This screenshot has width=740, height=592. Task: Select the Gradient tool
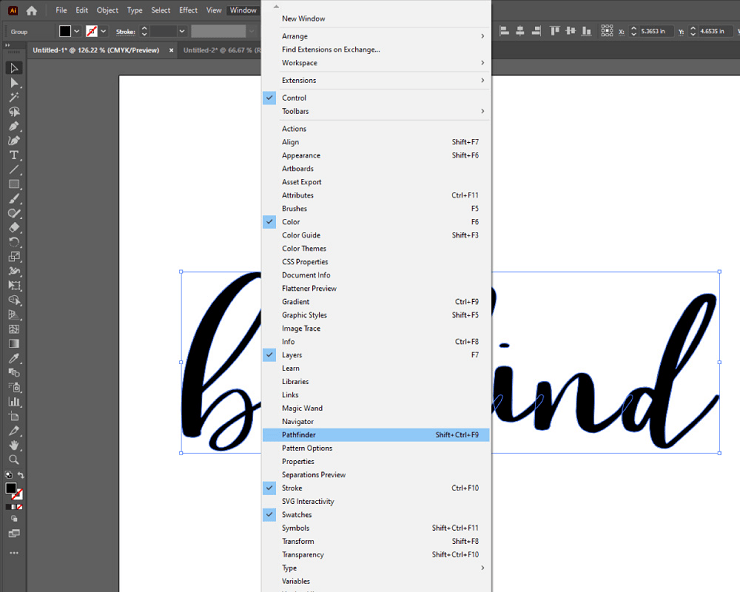[x=14, y=344]
